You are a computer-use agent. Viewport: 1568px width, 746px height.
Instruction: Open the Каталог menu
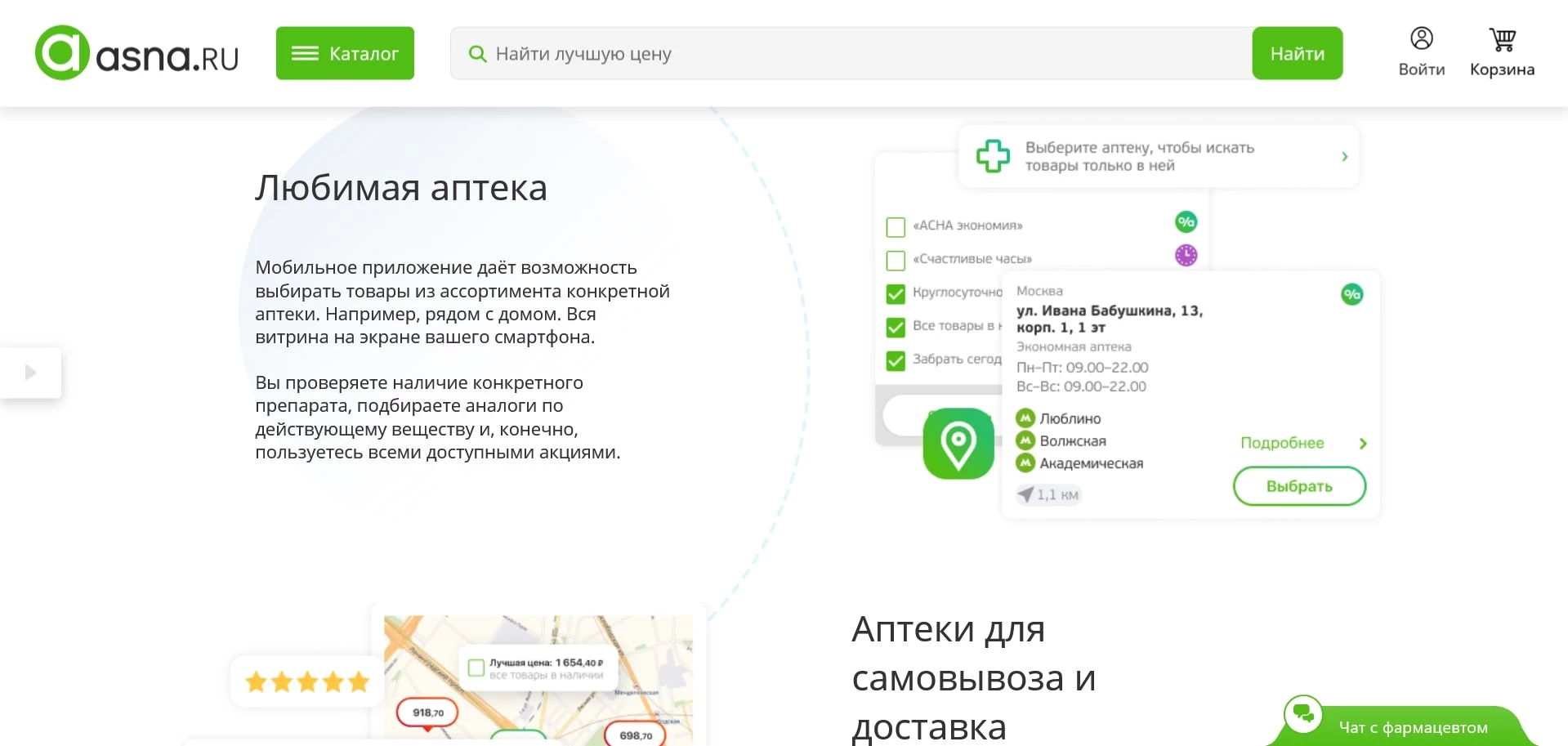coord(344,53)
